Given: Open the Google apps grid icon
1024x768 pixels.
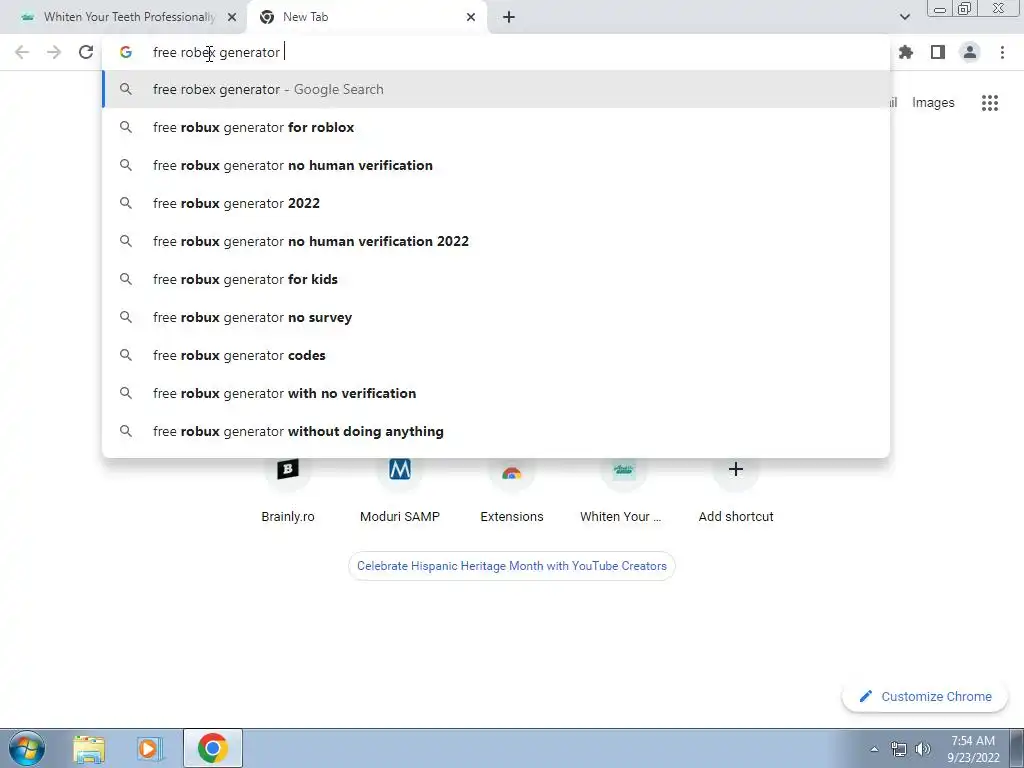Looking at the screenshot, I should tap(989, 103).
